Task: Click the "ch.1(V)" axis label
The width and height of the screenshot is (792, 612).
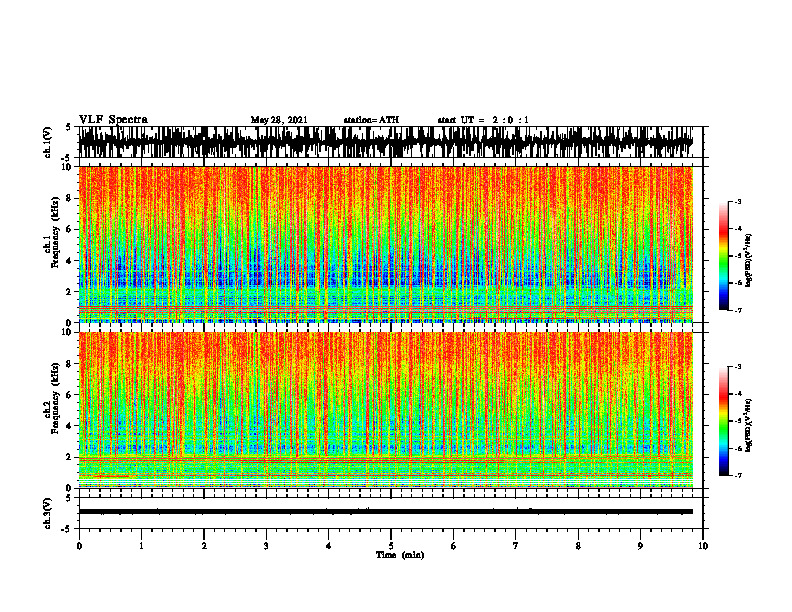Action: pyautogui.click(x=48, y=142)
